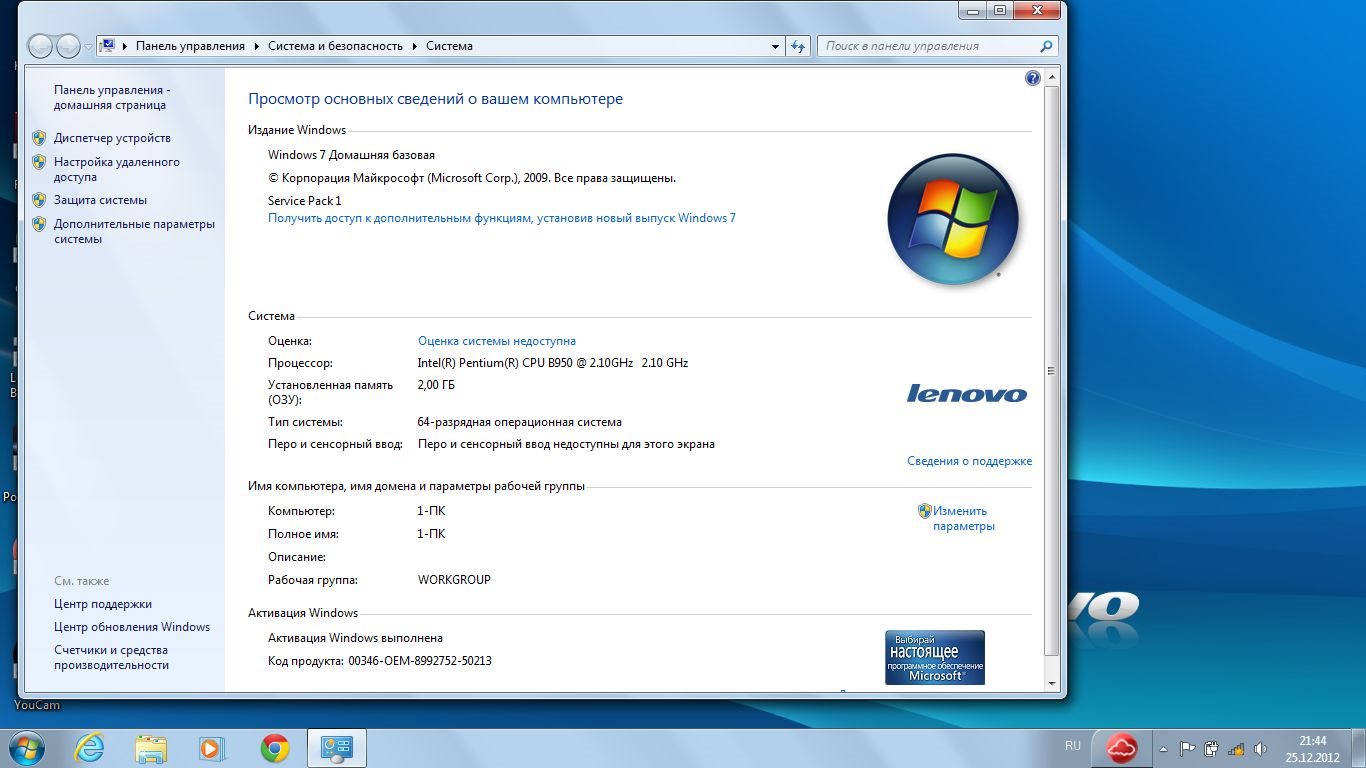Click the genuine Microsoft software badge

click(x=935, y=657)
